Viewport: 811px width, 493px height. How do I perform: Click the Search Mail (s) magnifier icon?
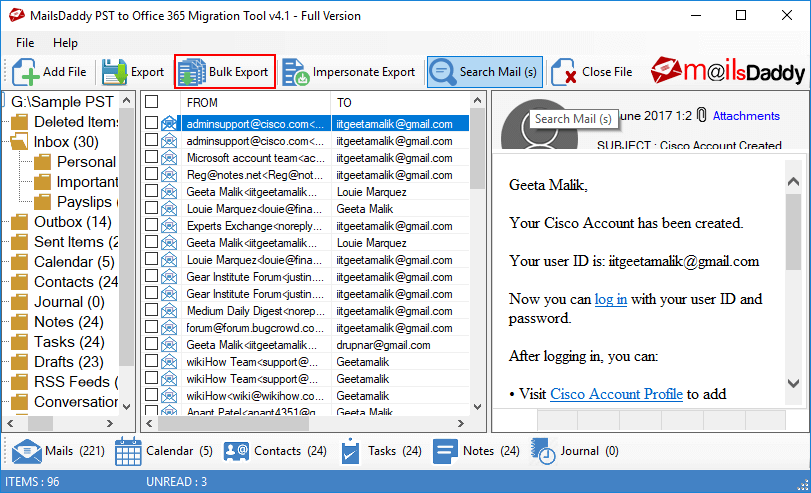click(x=442, y=72)
